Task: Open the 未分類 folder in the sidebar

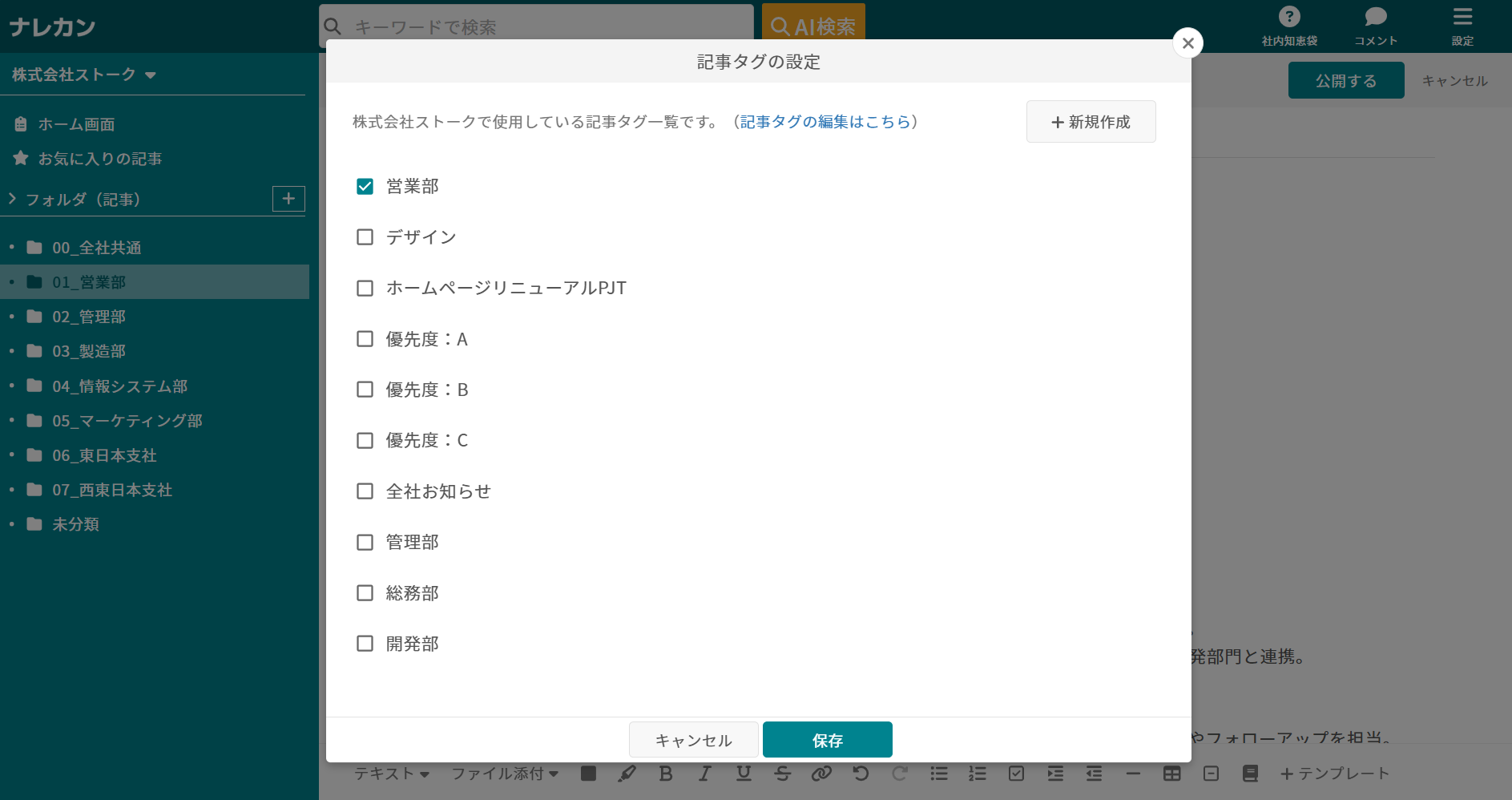Action: pyautogui.click(x=75, y=524)
